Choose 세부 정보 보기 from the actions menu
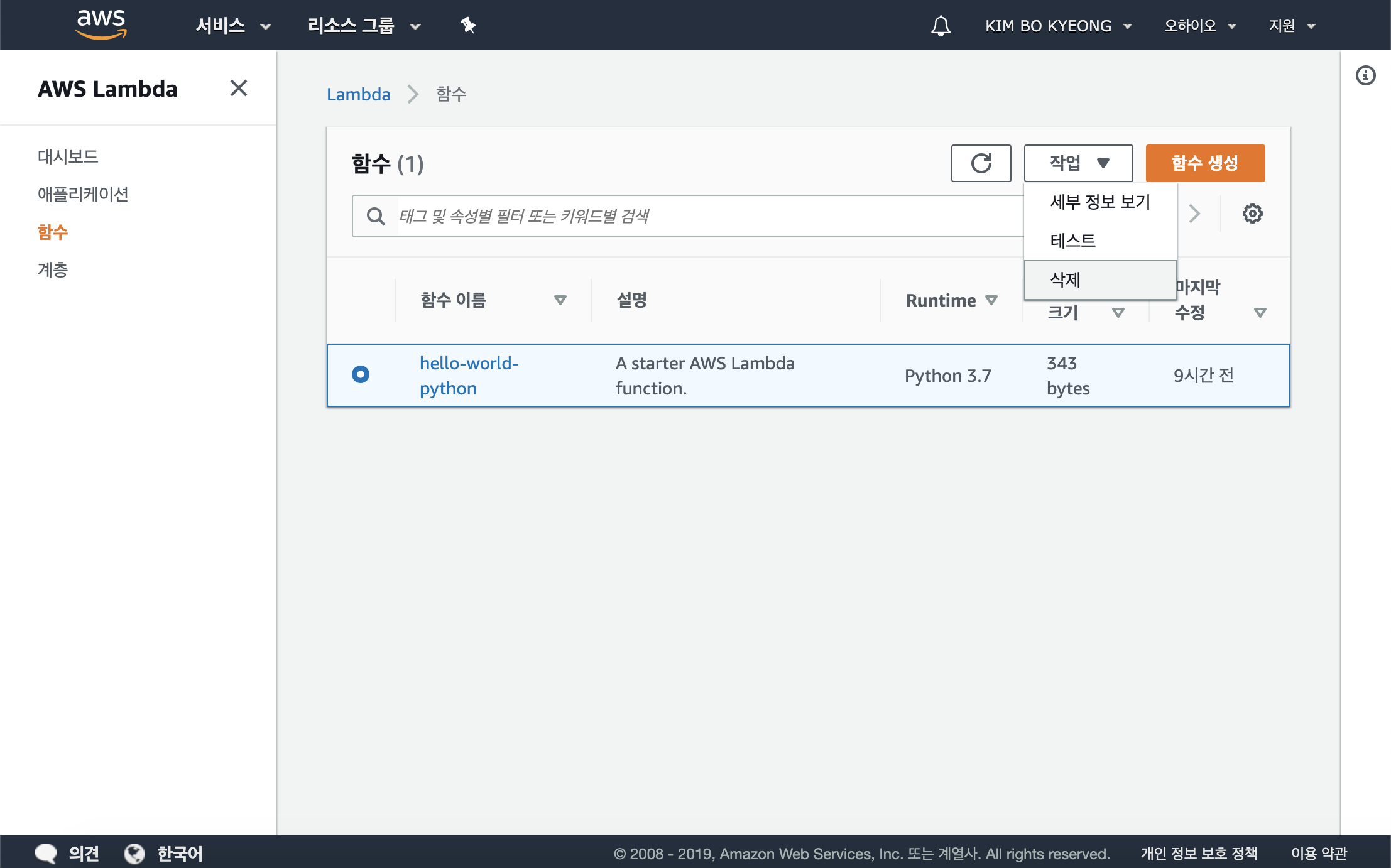Image resolution: width=1391 pixels, height=868 pixels. coord(1100,202)
